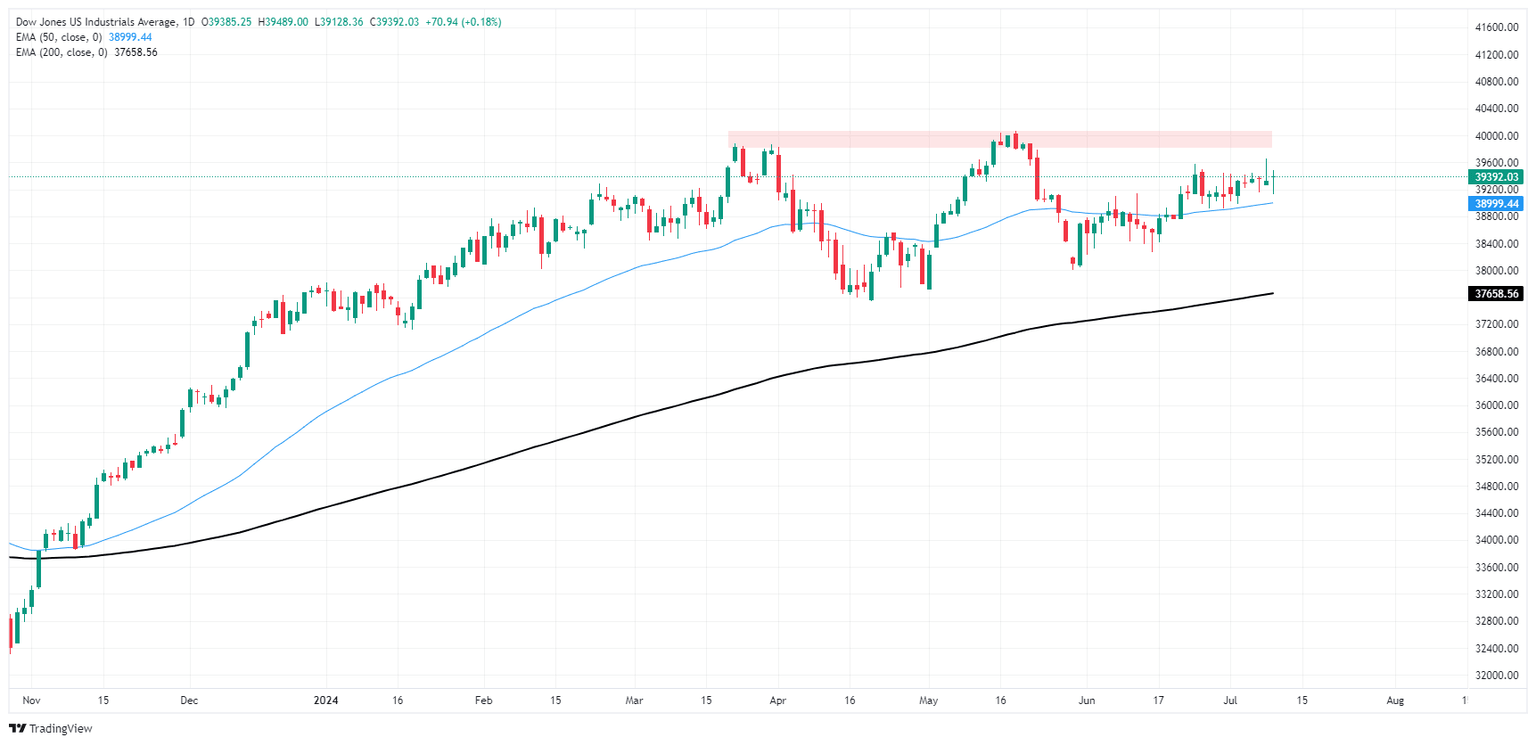Click the 1D interval label
The height and width of the screenshot is (744, 1536).
(190, 22)
